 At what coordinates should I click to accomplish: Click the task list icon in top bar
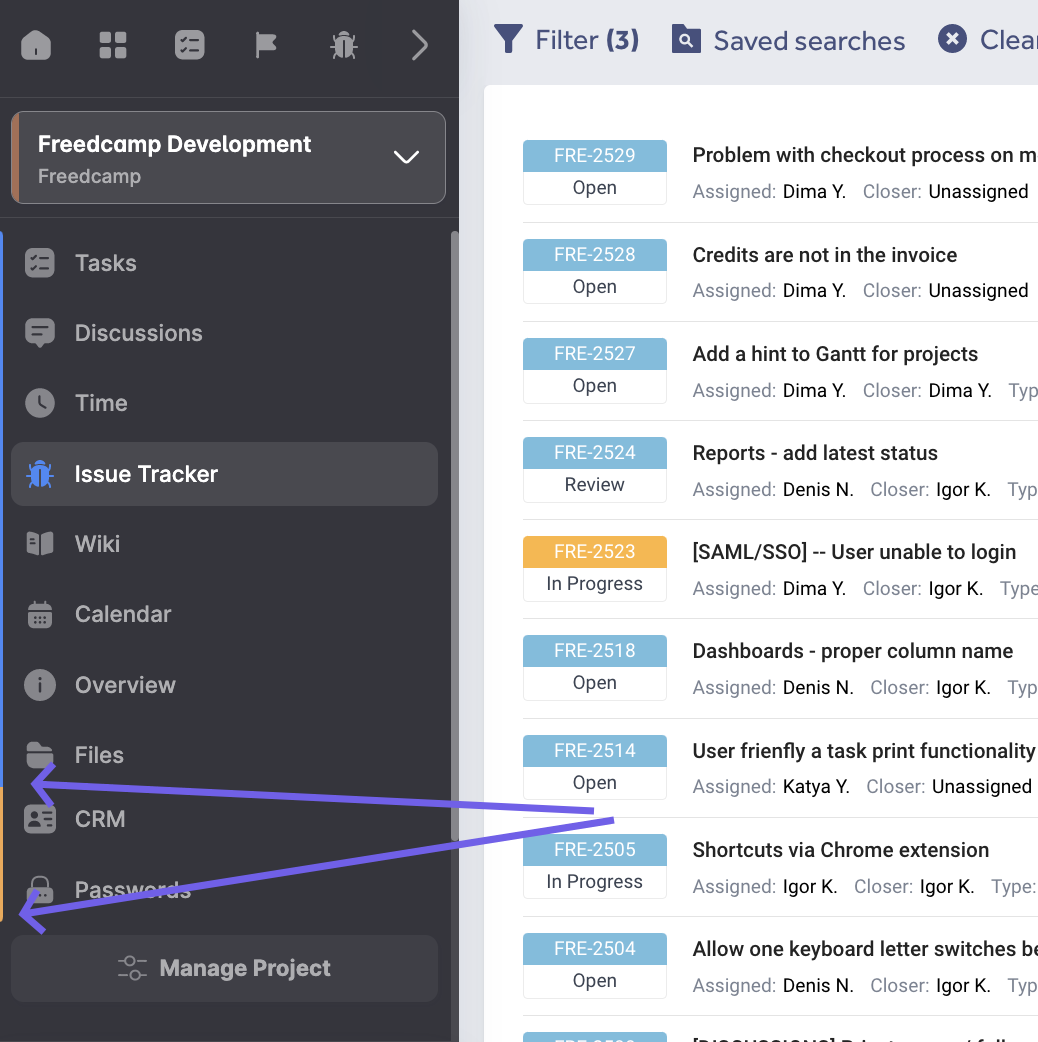[189, 45]
